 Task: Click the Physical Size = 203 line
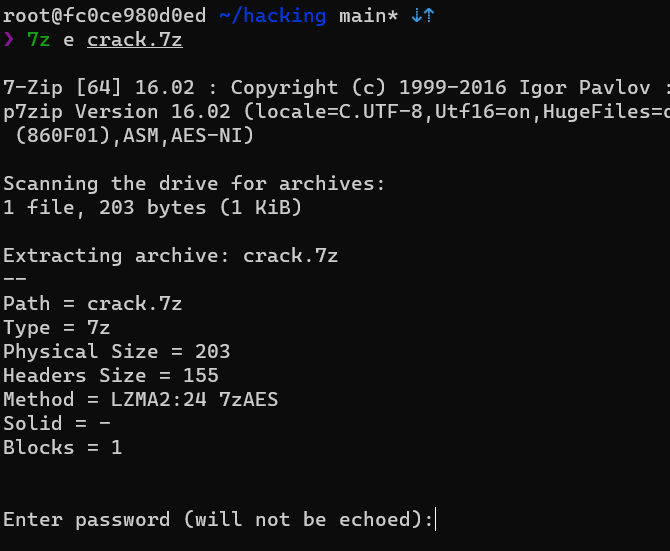116,352
